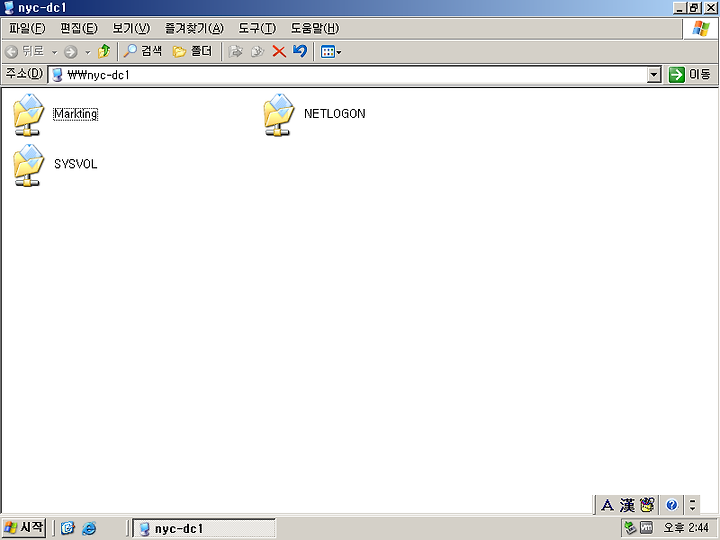
Task: Click the forward navigation arrow icon
Action: 71,52
